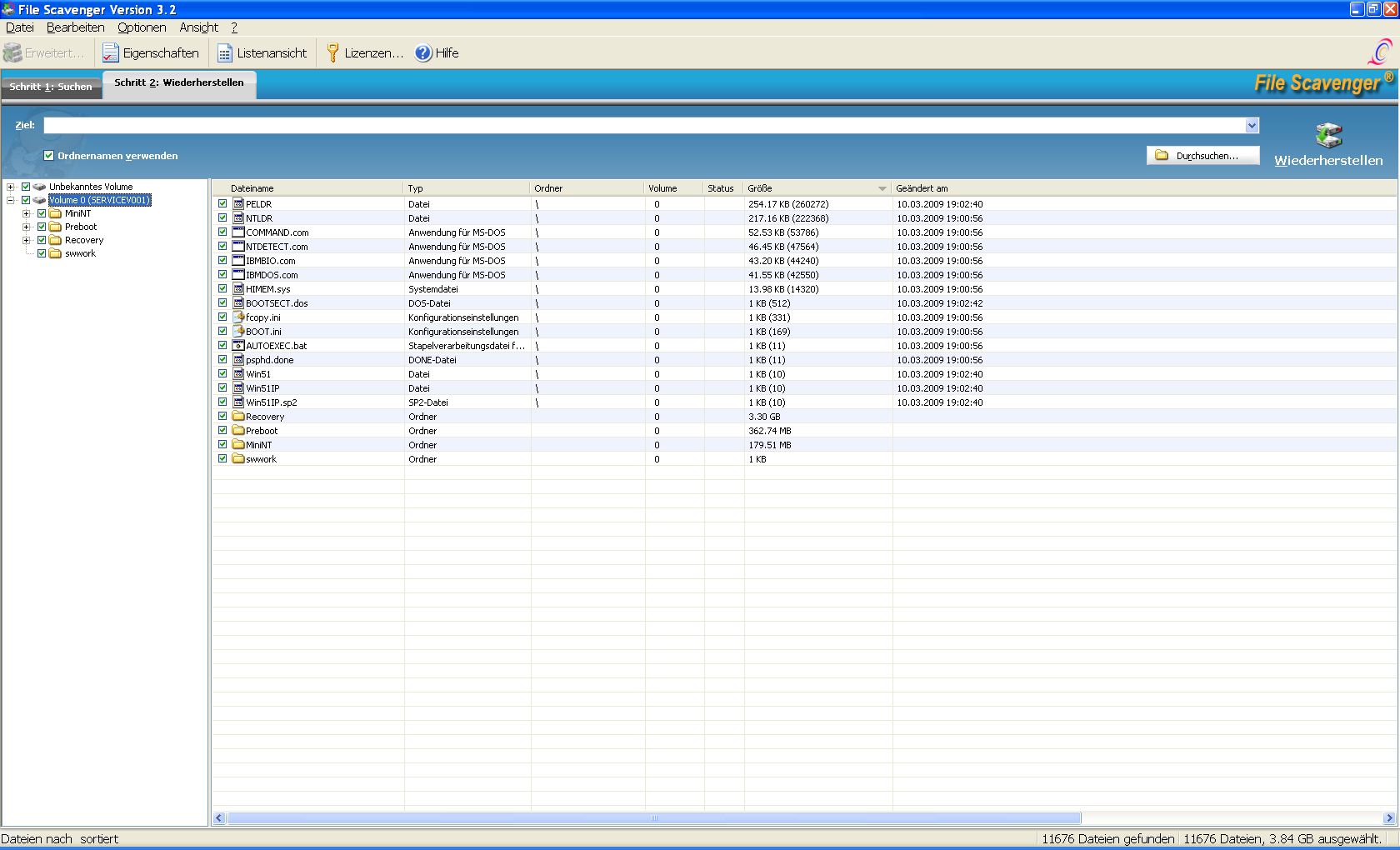Select the Schritt 2: Wiederherstellen tab
Viewport: 1400px width, 850px height.
click(x=179, y=83)
